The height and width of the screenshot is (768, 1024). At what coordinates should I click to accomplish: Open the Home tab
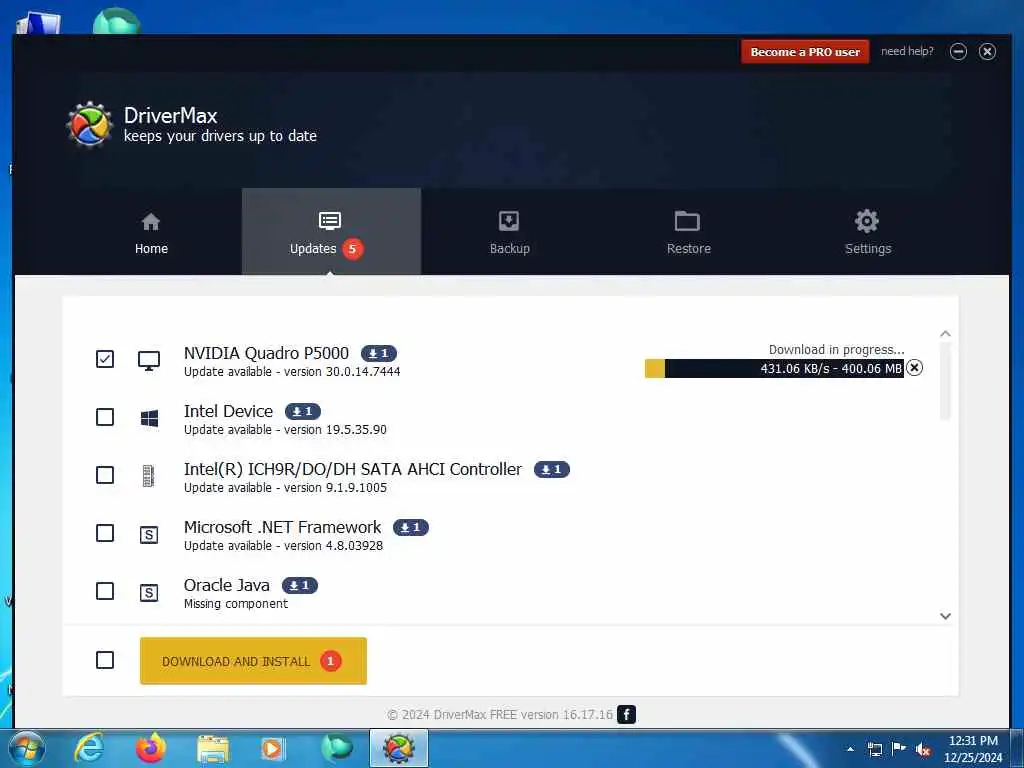151,232
